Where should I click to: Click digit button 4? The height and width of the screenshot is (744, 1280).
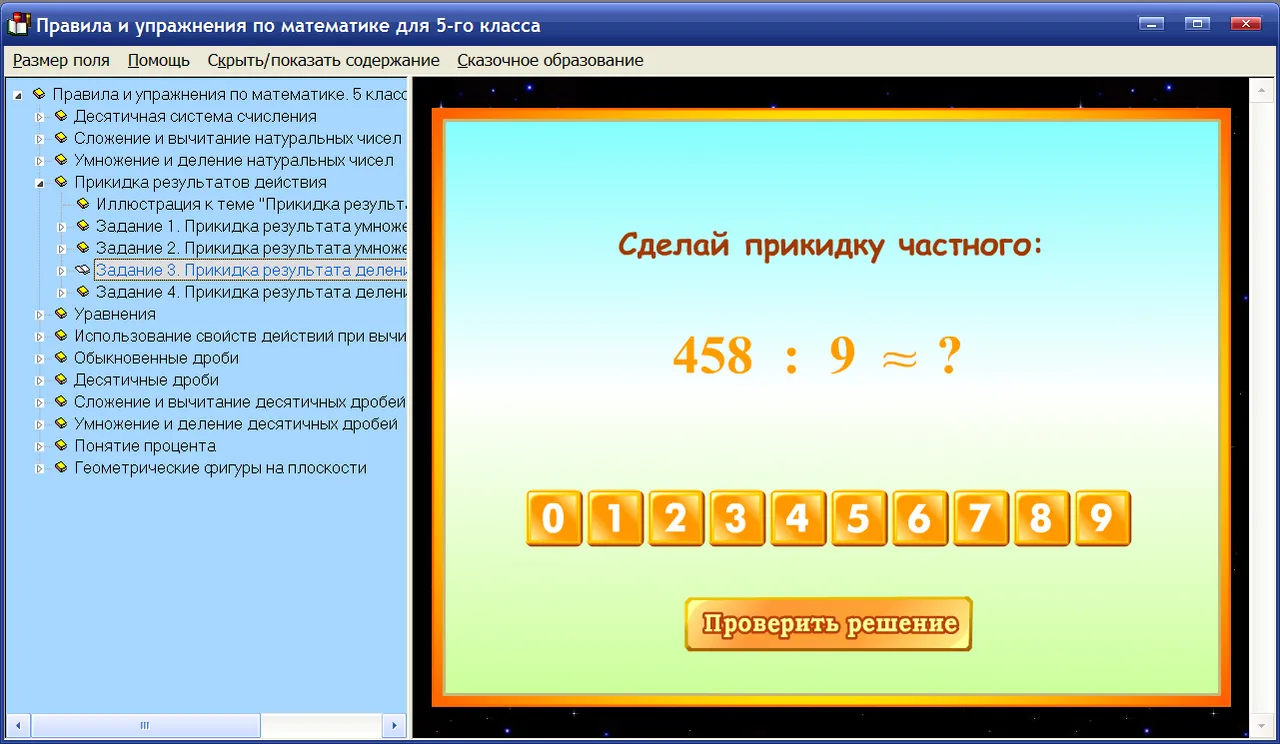coord(798,518)
